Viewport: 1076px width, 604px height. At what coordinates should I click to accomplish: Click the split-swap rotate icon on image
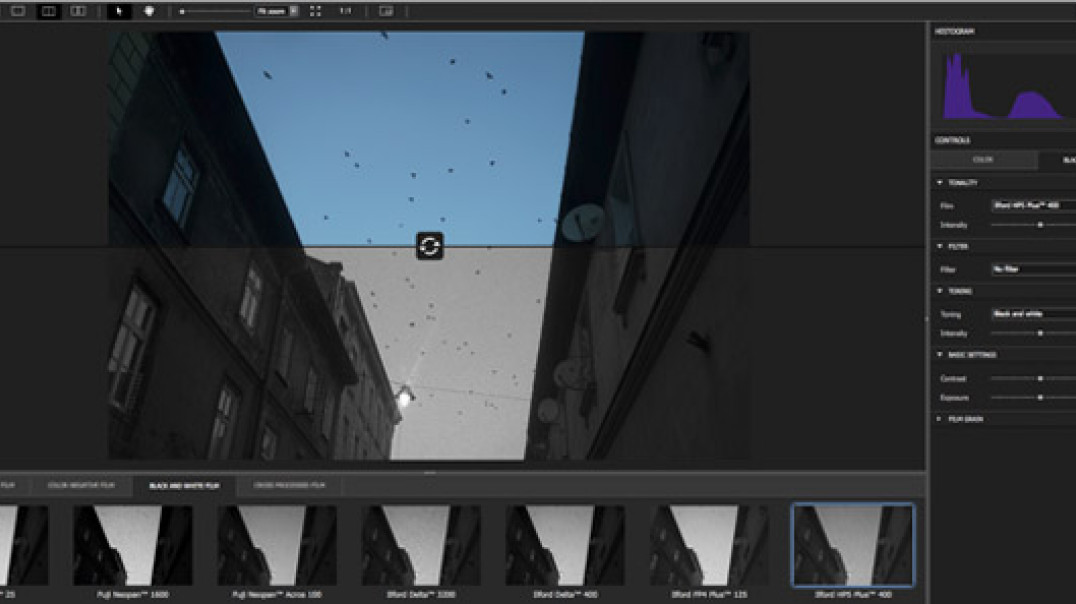click(x=430, y=246)
